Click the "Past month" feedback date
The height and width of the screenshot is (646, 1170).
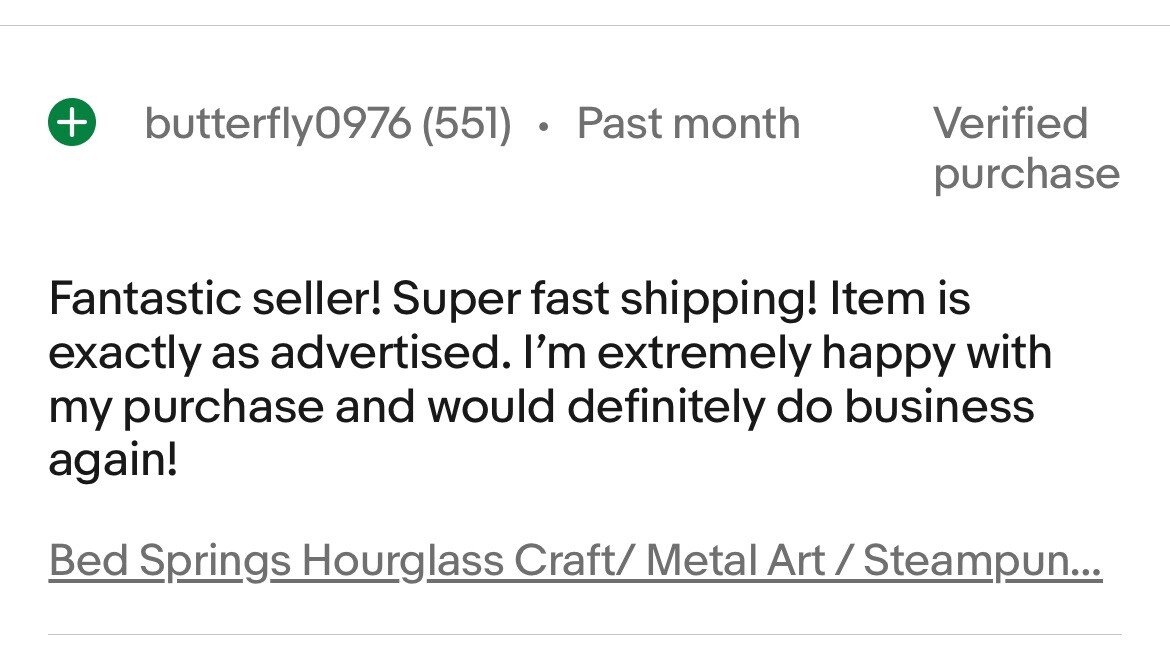(x=688, y=124)
